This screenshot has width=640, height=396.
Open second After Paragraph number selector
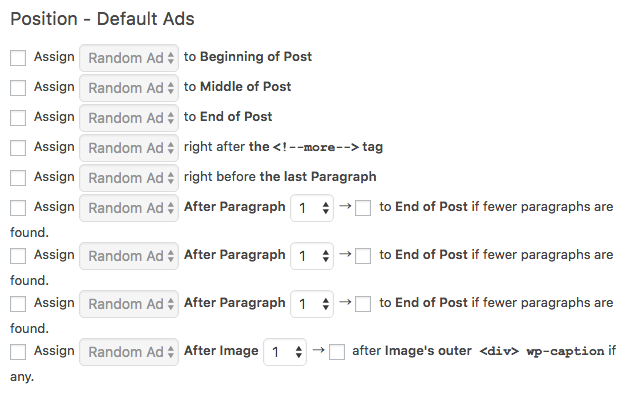312,256
